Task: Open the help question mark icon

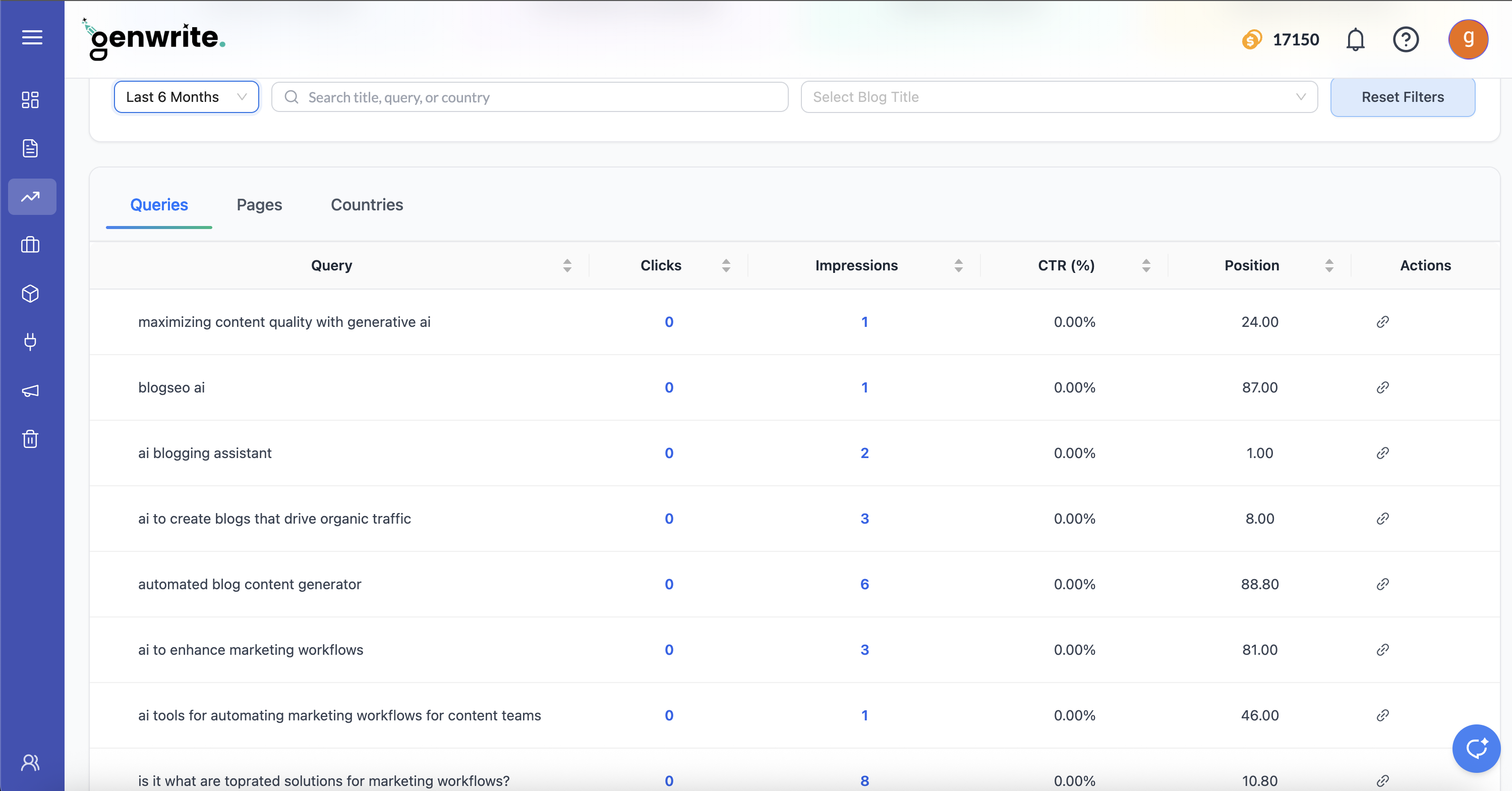Action: pyautogui.click(x=1406, y=39)
